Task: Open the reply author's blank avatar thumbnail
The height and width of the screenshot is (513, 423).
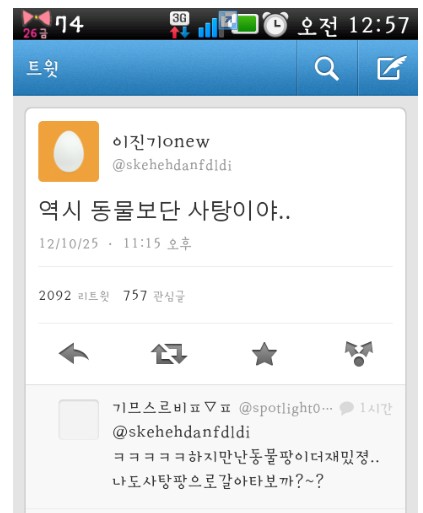Action: (78, 420)
